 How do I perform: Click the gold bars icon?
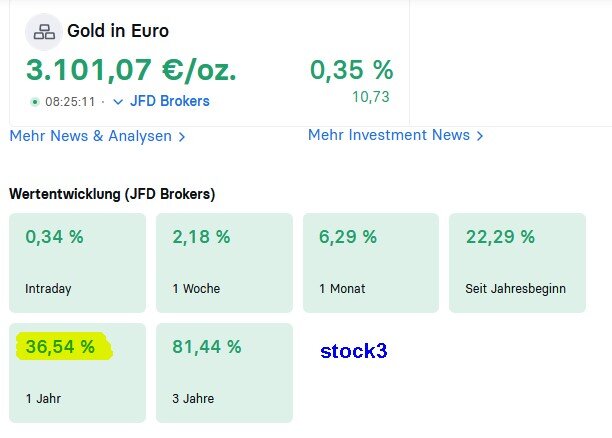44,32
